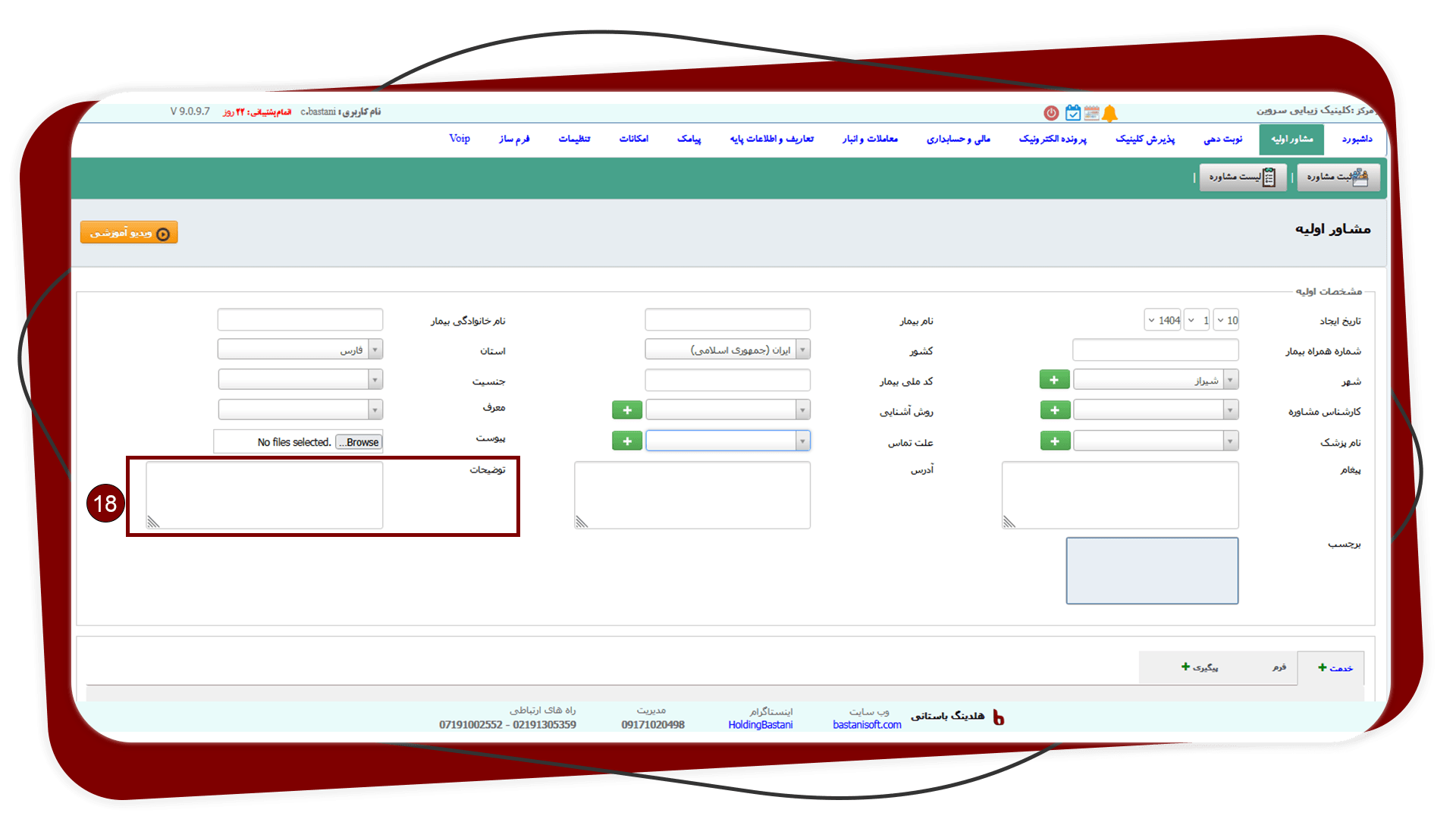This screenshot has width=1456, height=819.
Task: Click the version text V 9.0.9.7
Action: 190,111
